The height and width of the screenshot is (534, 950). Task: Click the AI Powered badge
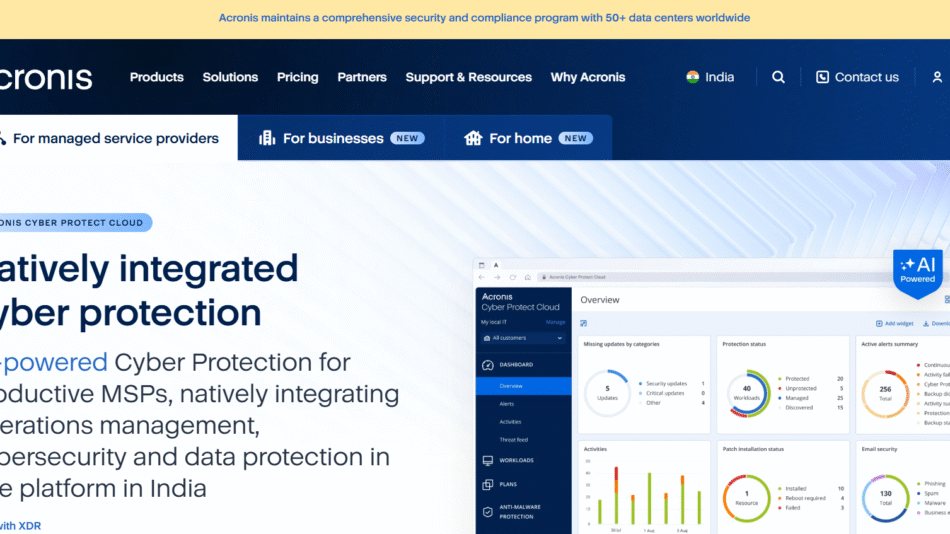[917, 273]
